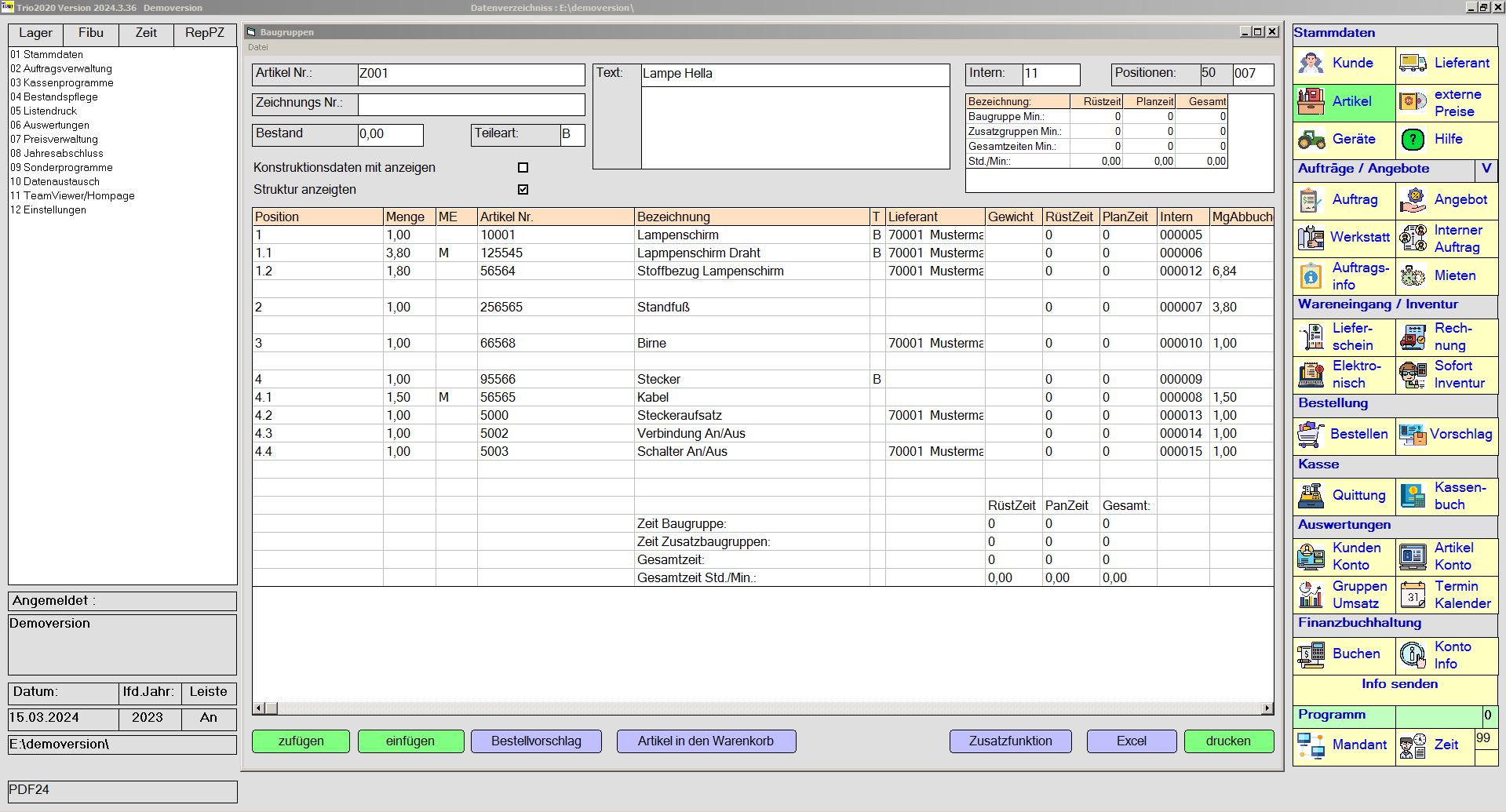The image size is (1506, 812).
Task: Open Termin Kalender icon
Action: pos(1413,595)
